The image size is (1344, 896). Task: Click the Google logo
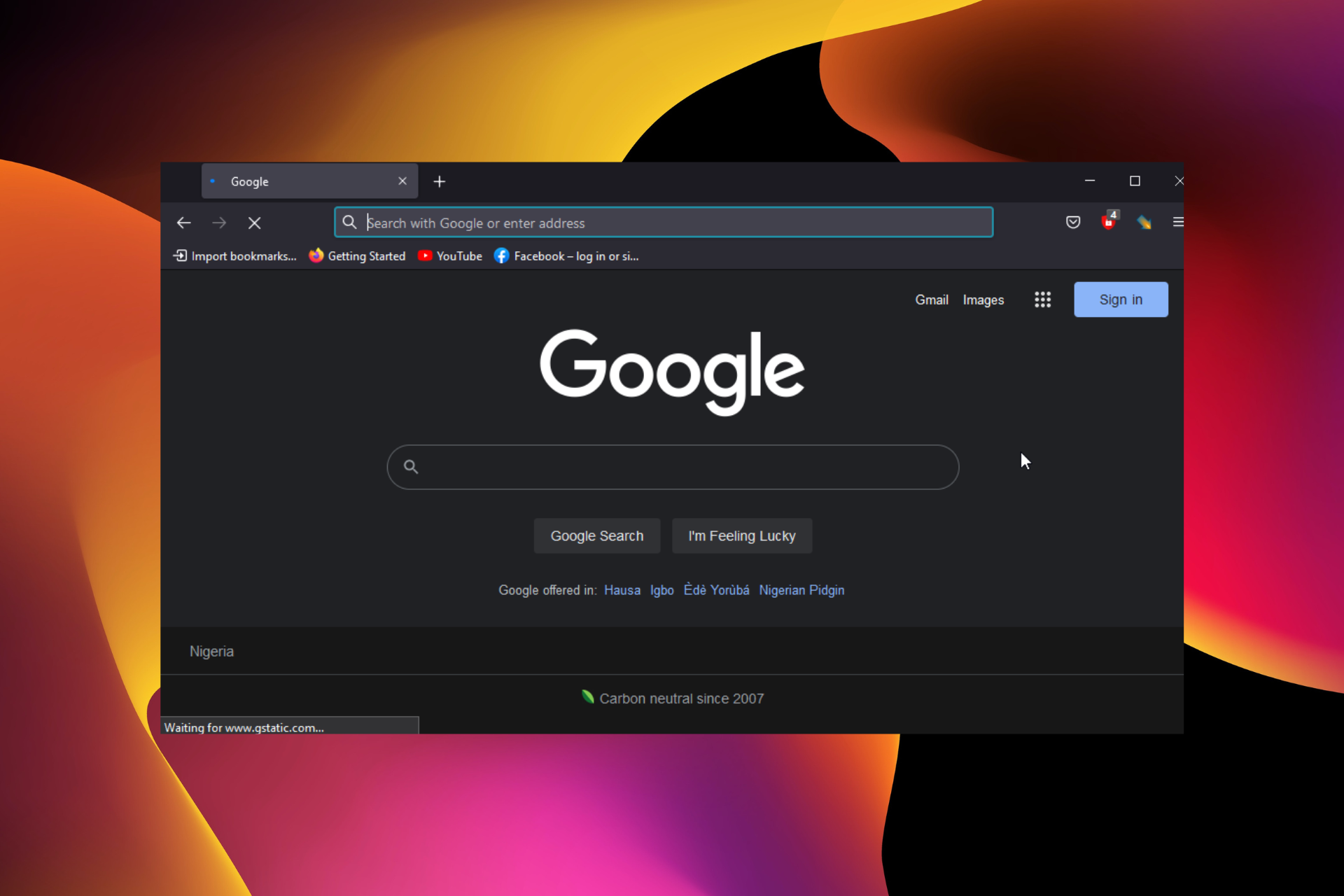click(672, 372)
